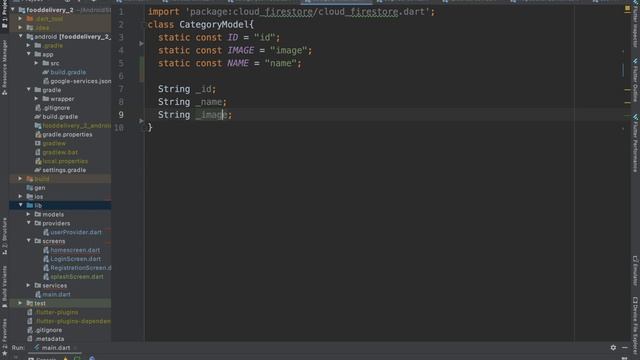The width and height of the screenshot is (640, 360).
Task: Open LoginScreen.dart file
Action: click(x=72, y=259)
